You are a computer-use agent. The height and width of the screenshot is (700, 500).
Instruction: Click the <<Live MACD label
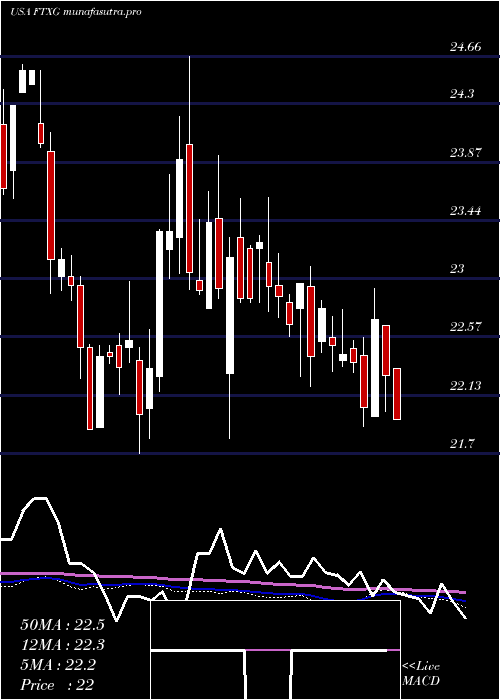421,674
